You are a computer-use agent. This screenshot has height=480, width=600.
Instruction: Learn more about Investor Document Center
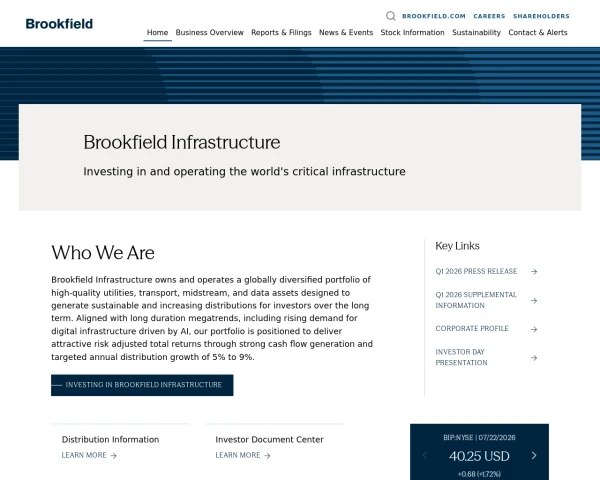[243, 455]
